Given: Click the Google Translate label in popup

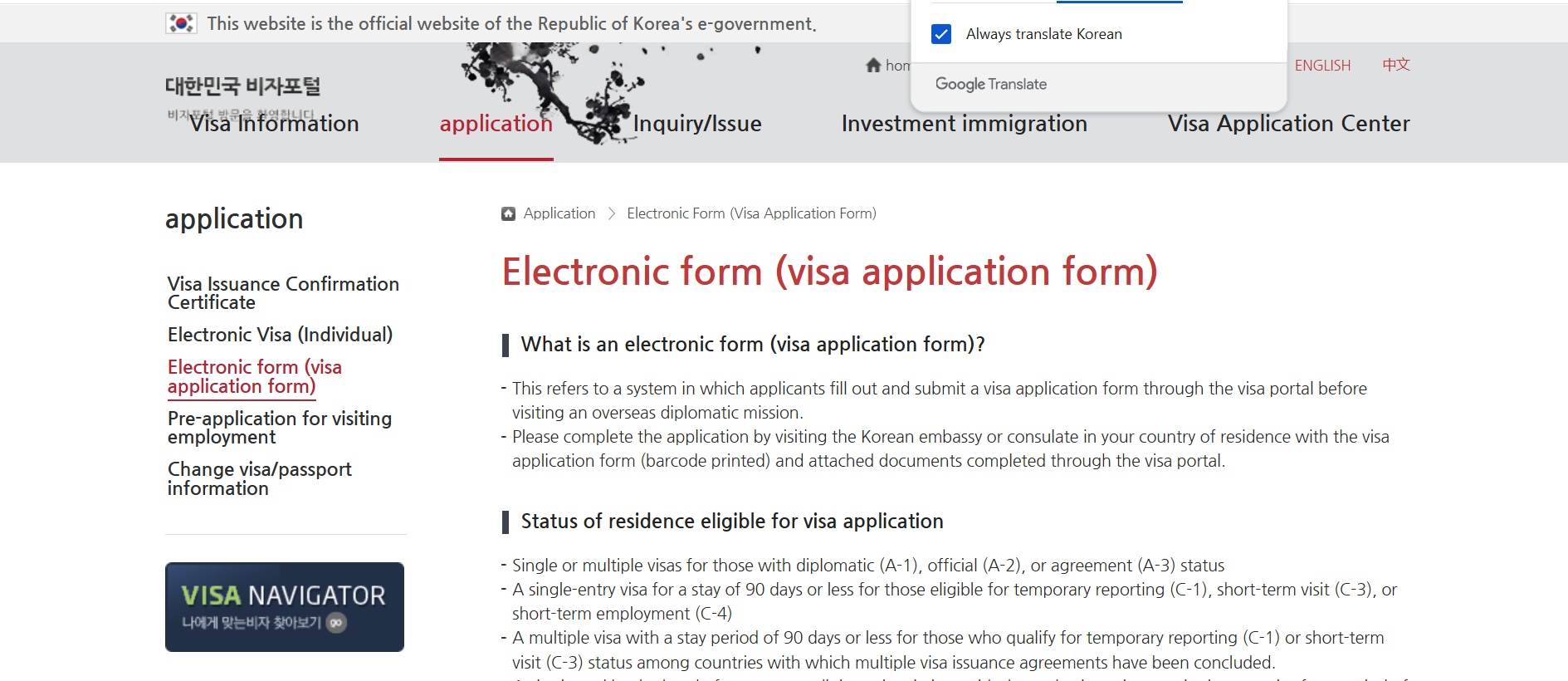Looking at the screenshot, I should 991,84.
